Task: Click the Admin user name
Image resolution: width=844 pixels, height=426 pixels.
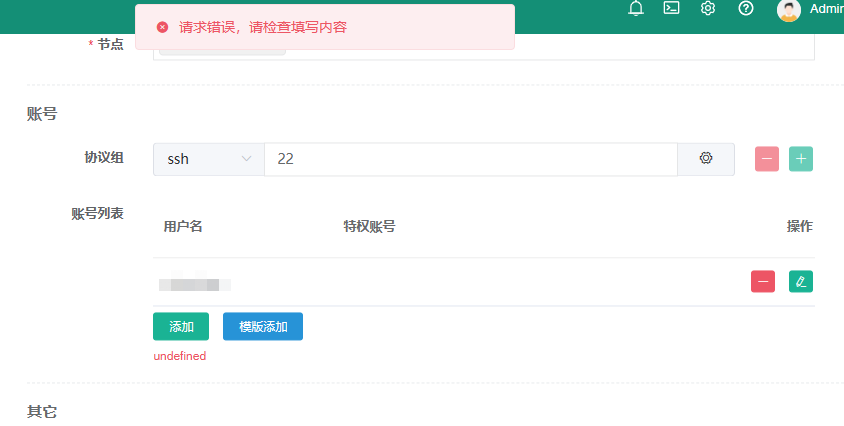Action: pos(827,9)
